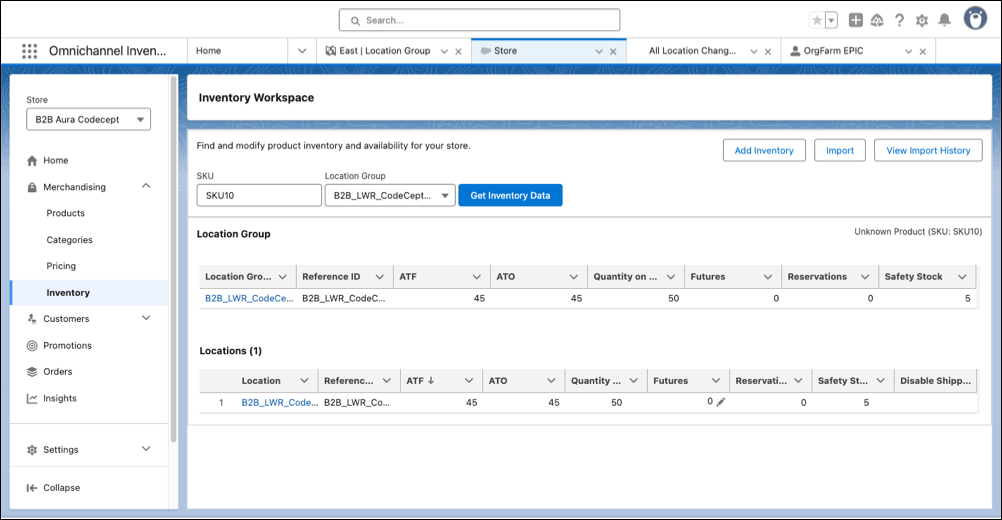Click the Add Inventory button
1002x520 pixels.
tap(764, 151)
